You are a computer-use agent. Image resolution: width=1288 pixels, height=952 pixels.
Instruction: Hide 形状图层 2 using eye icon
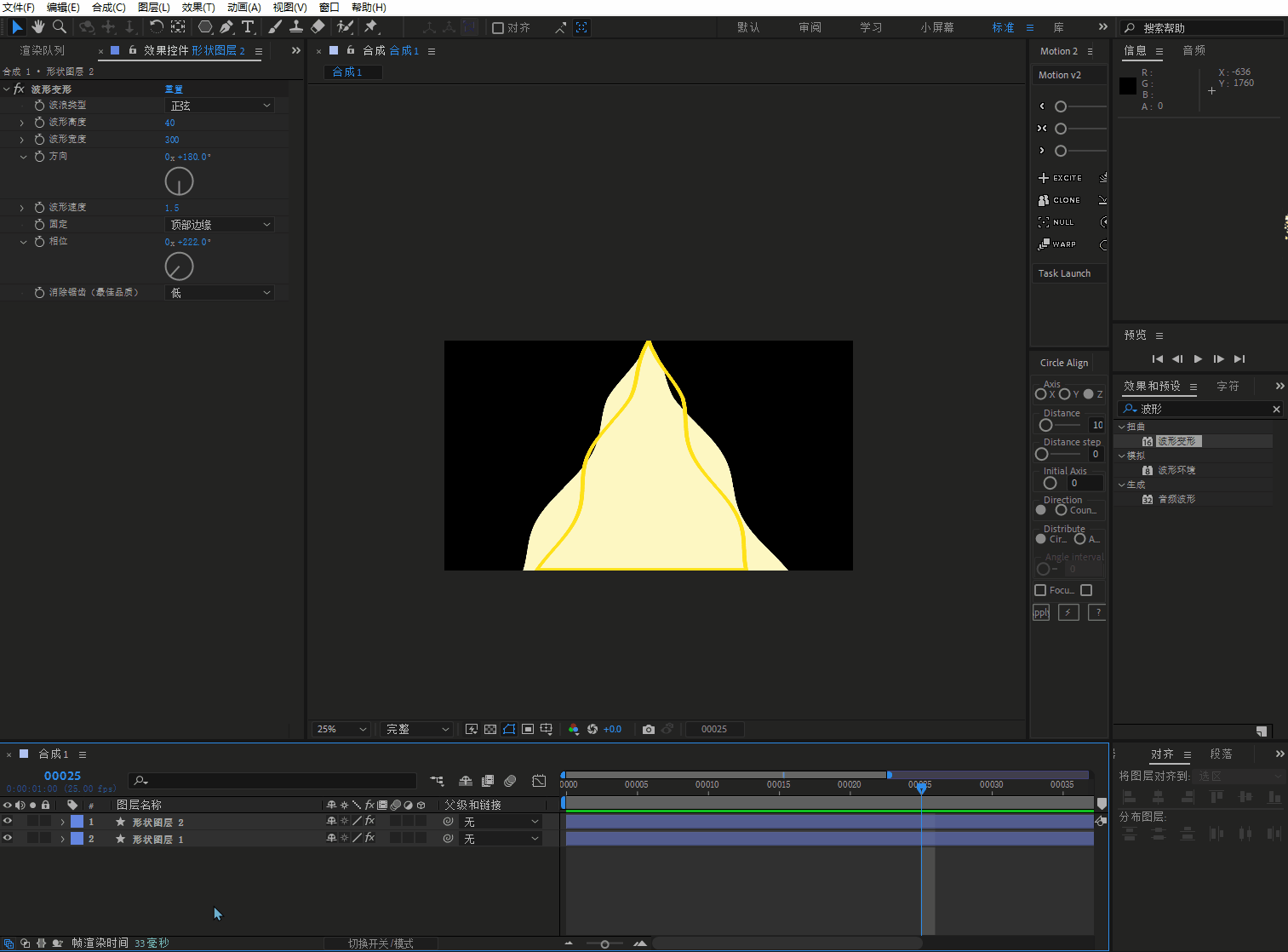click(x=8, y=822)
